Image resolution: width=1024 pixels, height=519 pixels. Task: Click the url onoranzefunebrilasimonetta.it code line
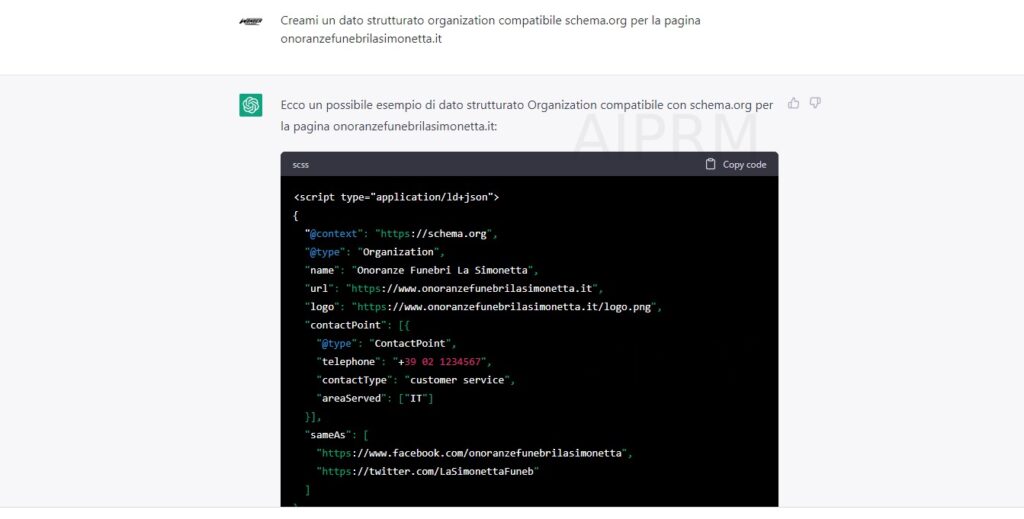(x=454, y=289)
